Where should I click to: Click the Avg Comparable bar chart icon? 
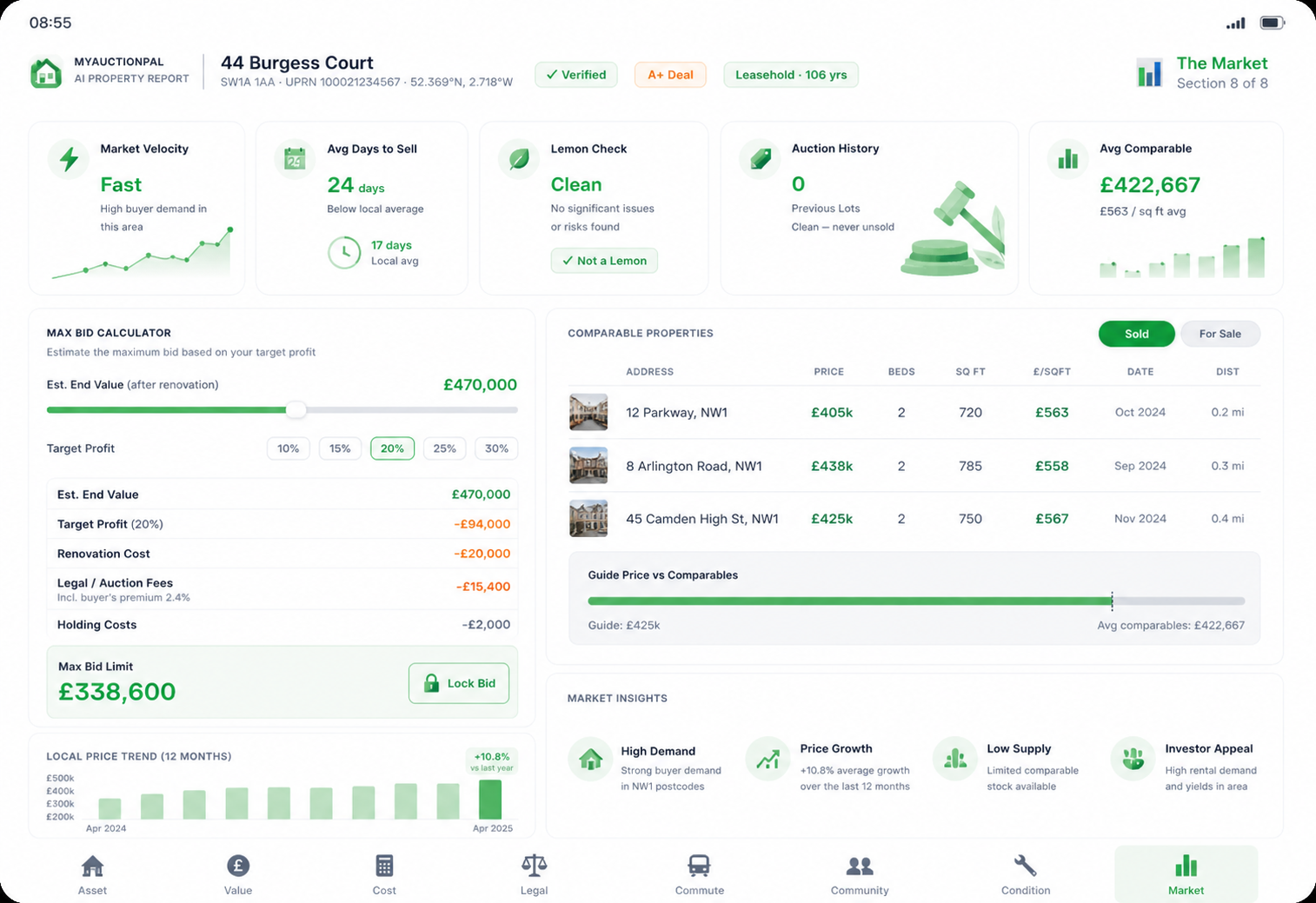coord(1068,158)
